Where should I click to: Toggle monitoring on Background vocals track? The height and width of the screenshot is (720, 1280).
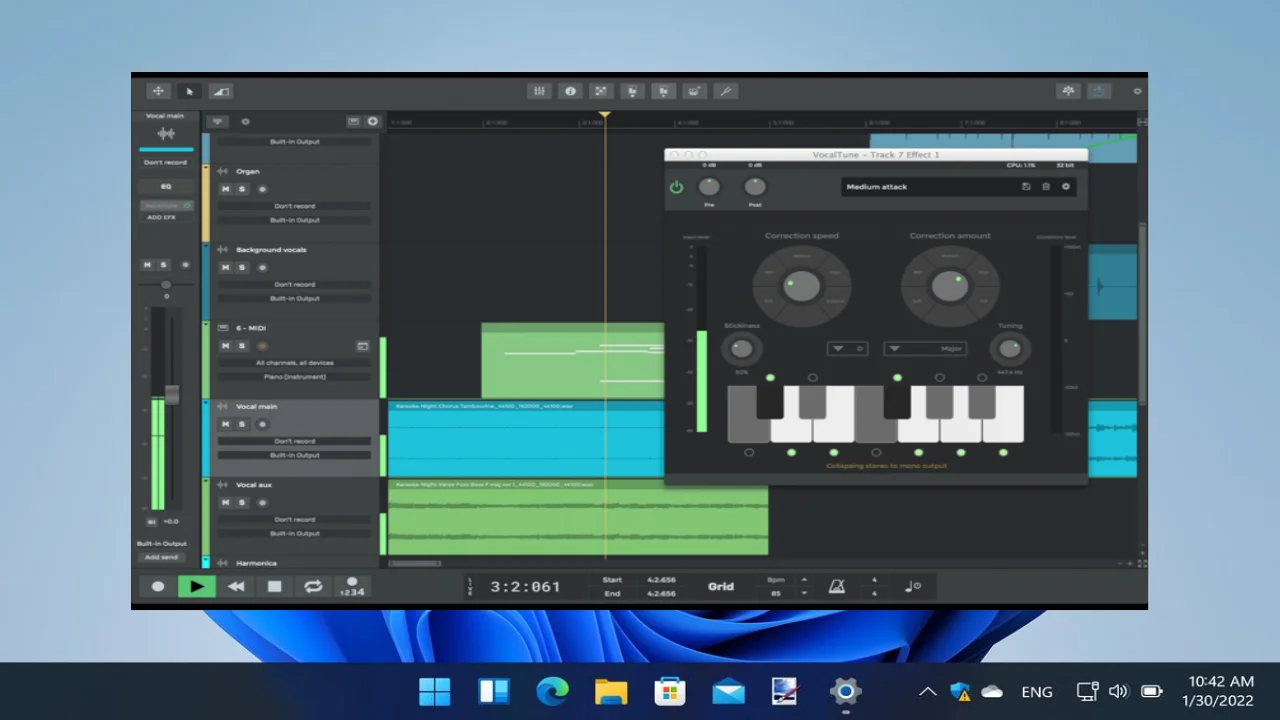point(263,267)
